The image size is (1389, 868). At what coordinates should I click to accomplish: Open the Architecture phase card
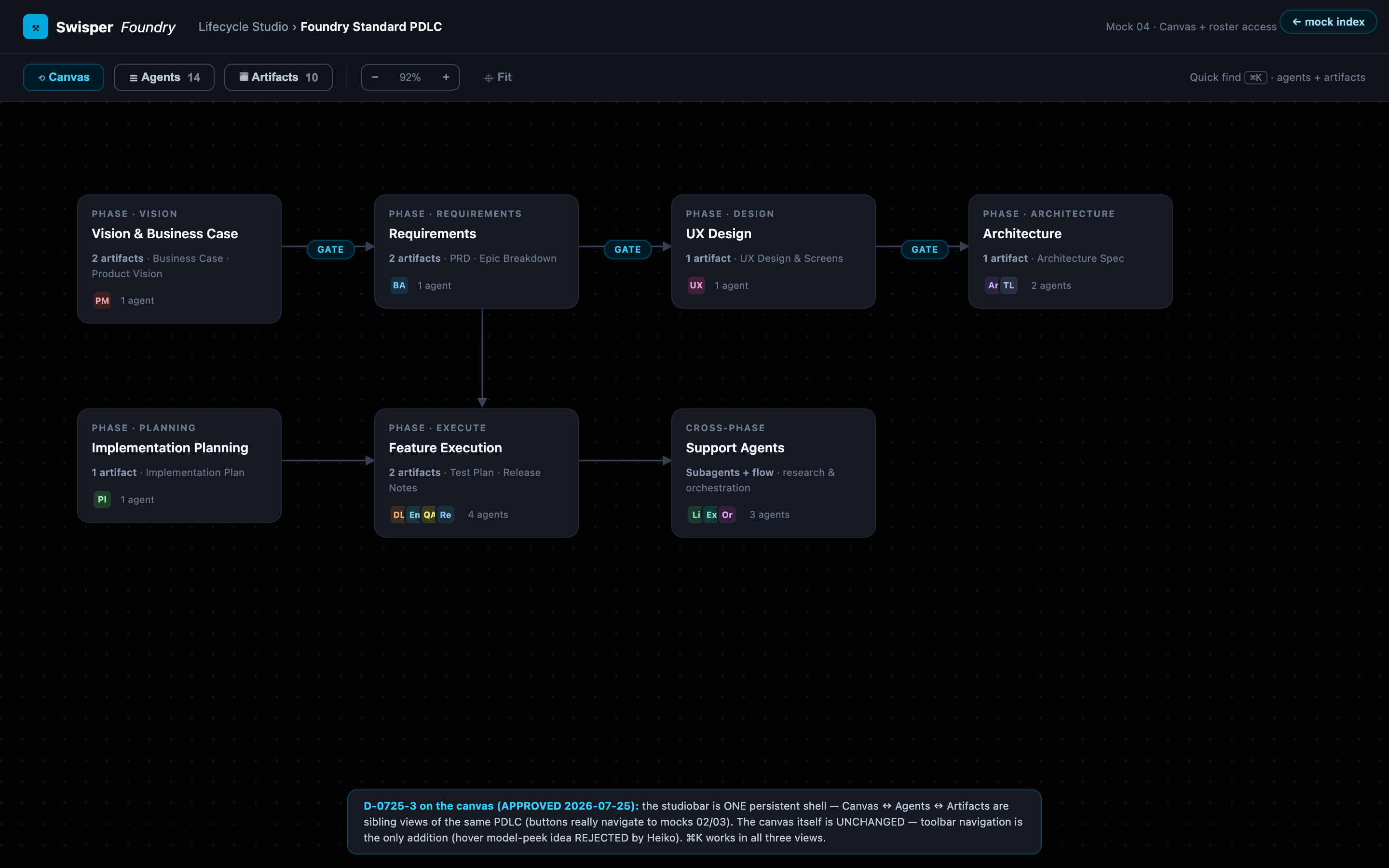tap(1071, 251)
